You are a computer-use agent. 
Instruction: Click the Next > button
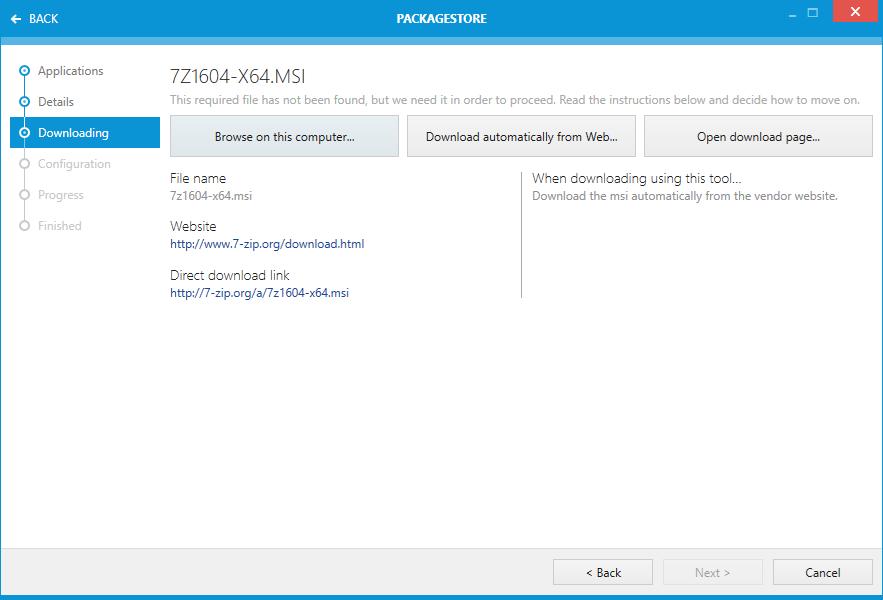[x=712, y=573]
